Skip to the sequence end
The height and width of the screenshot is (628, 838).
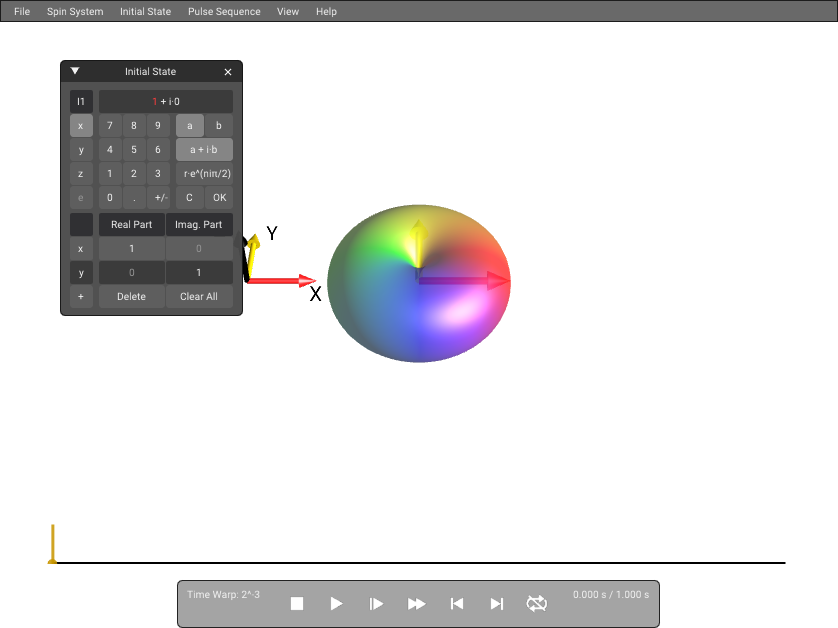pos(496,603)
